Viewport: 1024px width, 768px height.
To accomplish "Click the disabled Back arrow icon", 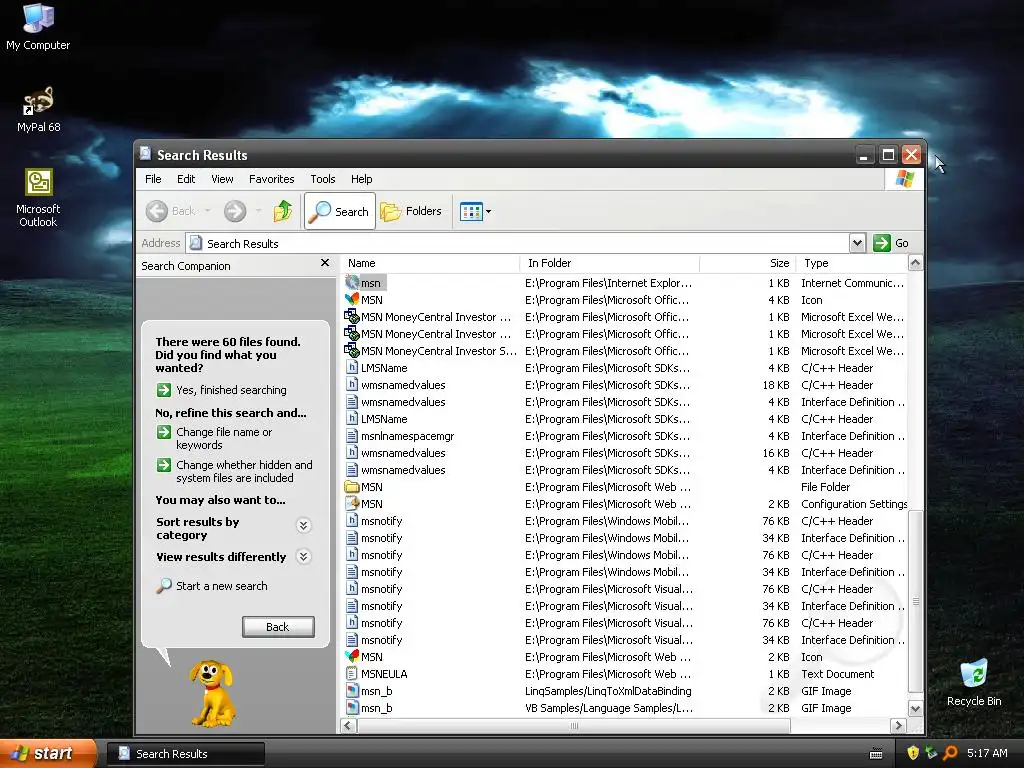I will tap(157, 211).
